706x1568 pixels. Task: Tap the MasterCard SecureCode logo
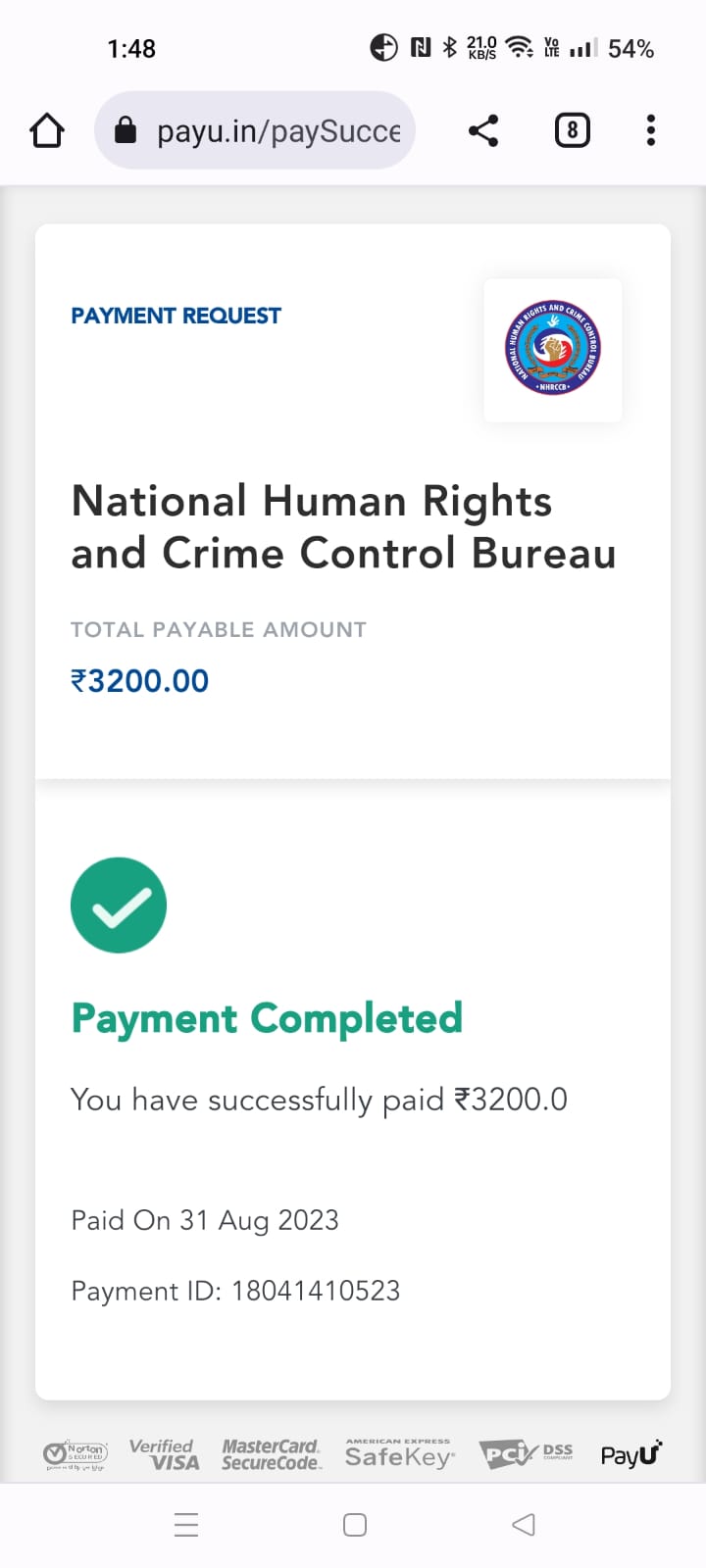click(271, 1454)
